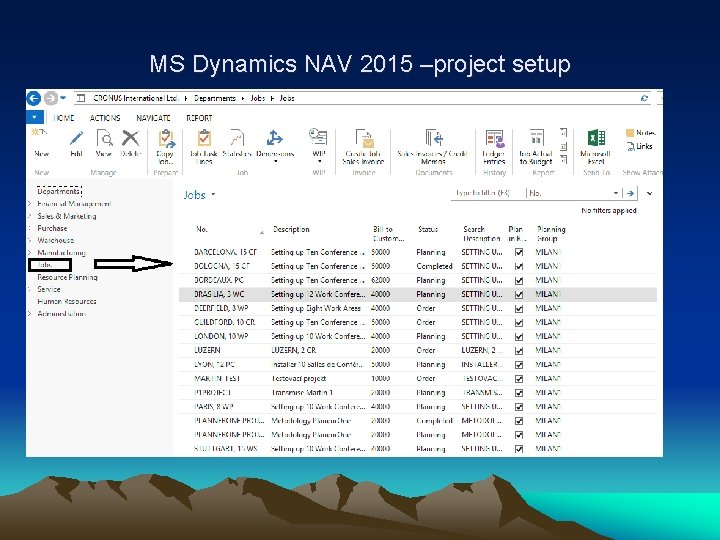
Task: Switch to the REPORT ribbon tab
Action: click(199, 118)
